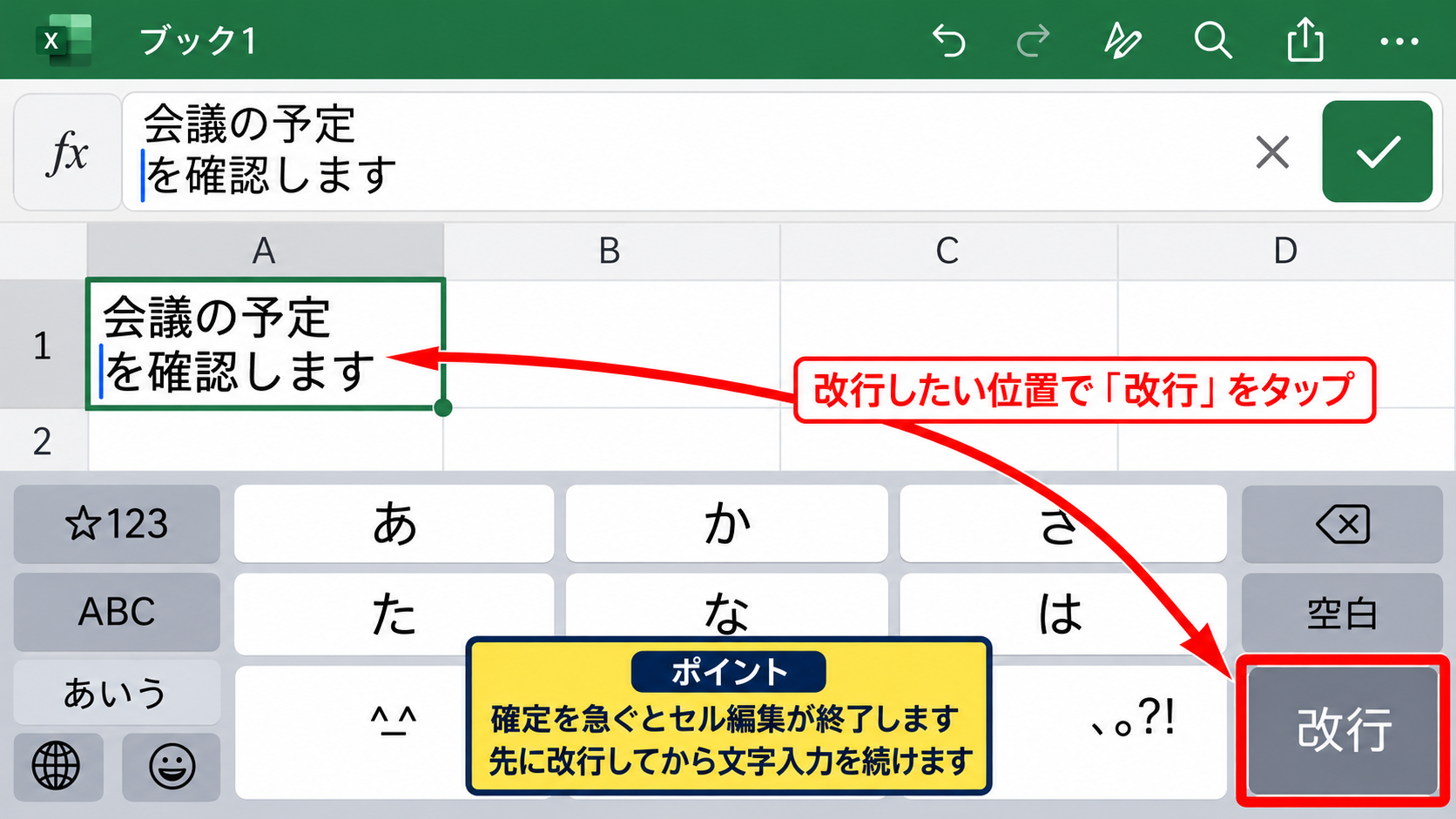Open the pen draw/edit tool

click(x=1122, y=40)
